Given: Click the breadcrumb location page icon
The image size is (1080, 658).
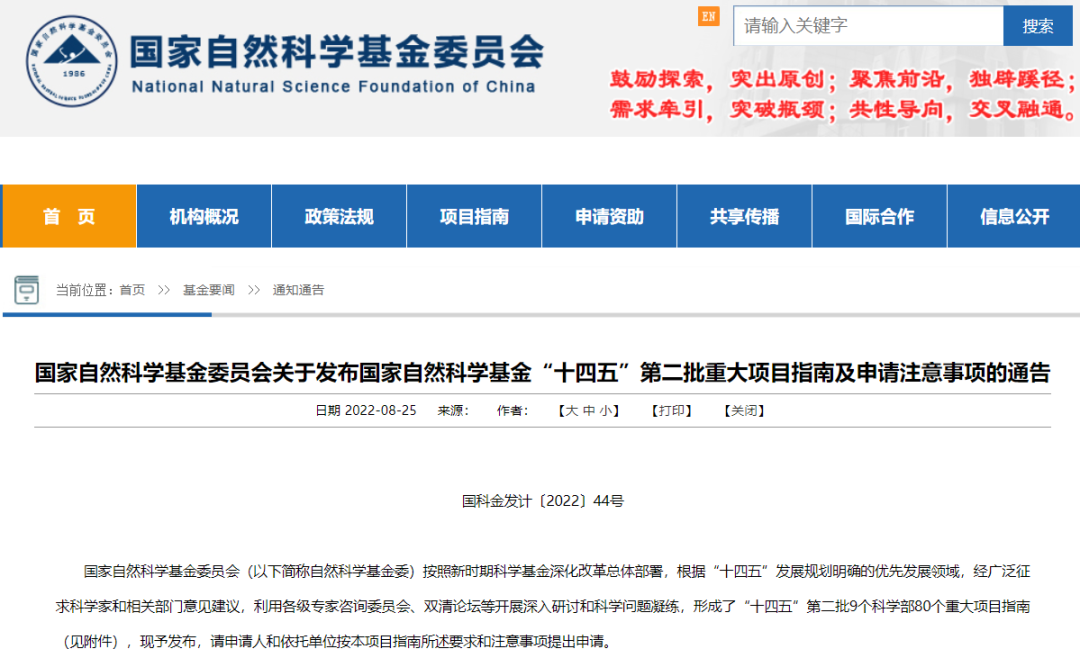Looking at the screenshot, I should point(27,289).
